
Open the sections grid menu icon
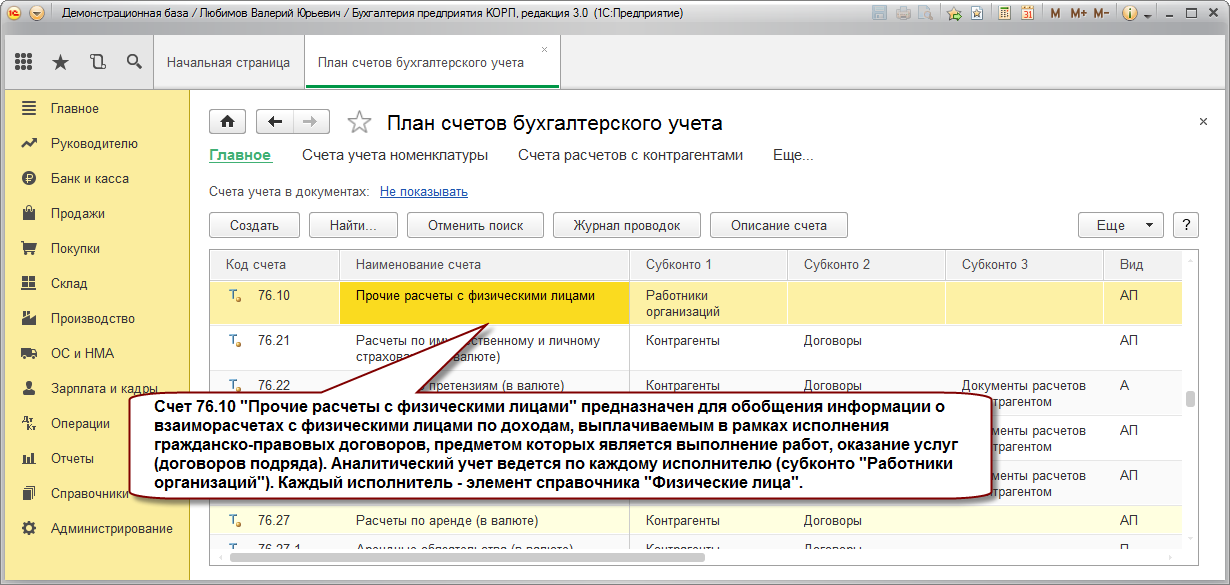pos(23,62)
